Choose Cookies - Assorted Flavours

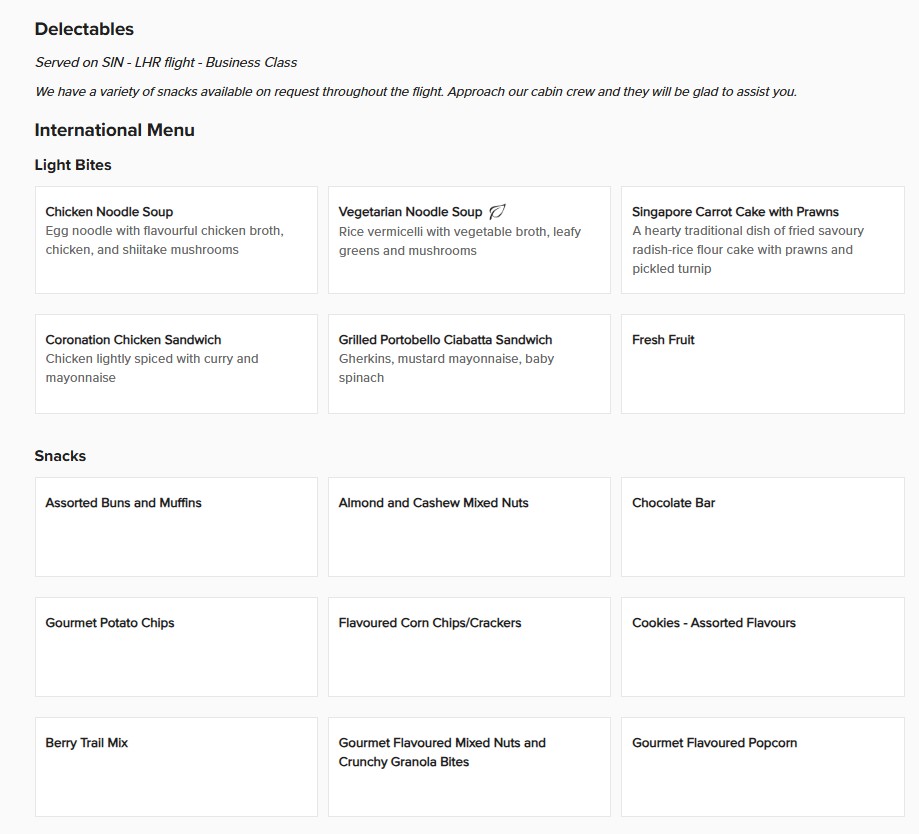762,647
